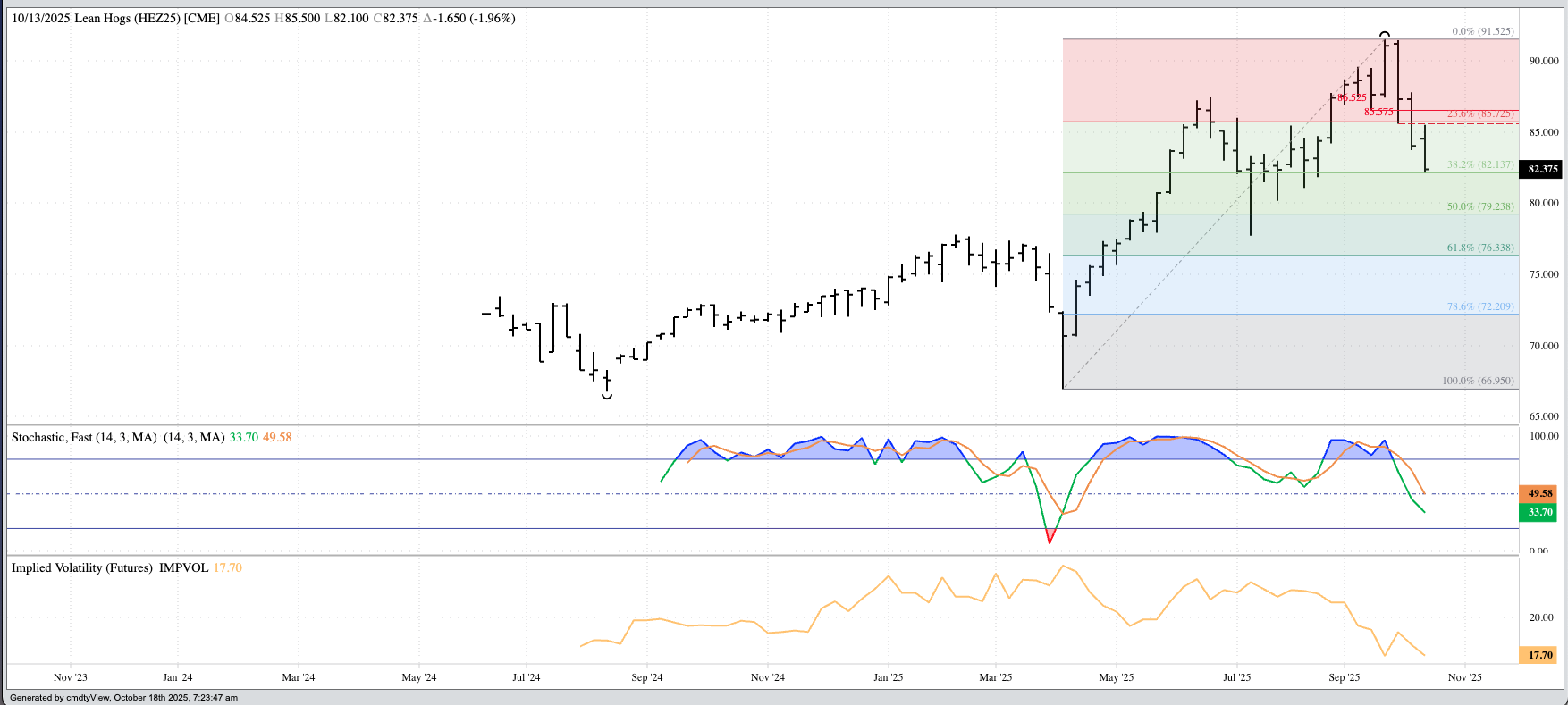Click the Generated by cmdtyView footer text
The image size is (1568, 705).
123,698
